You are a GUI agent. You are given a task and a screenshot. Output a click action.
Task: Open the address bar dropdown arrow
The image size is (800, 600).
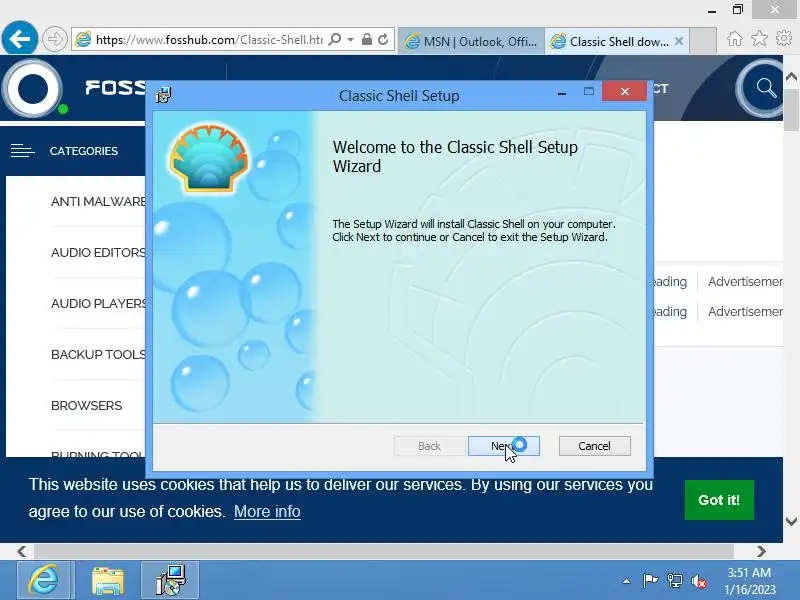pyautogui.click(x=351, y=39)
